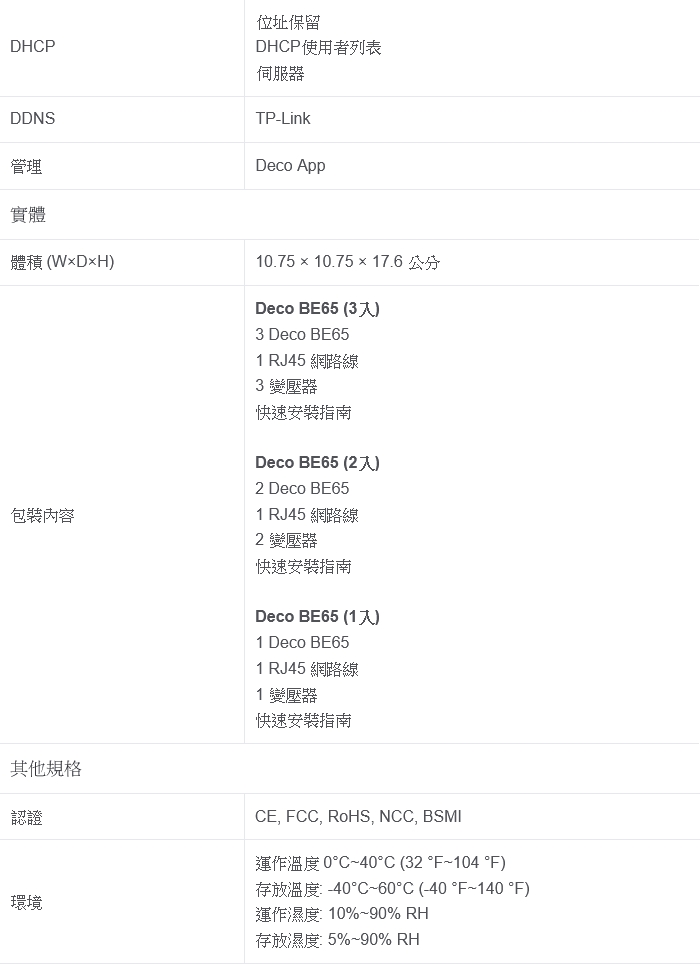This screenshot has width=700, height=967.
Task: Select the 10.75 × 10.75 × 17.6 公分 dimensions
Action: (x=347, y=263)
